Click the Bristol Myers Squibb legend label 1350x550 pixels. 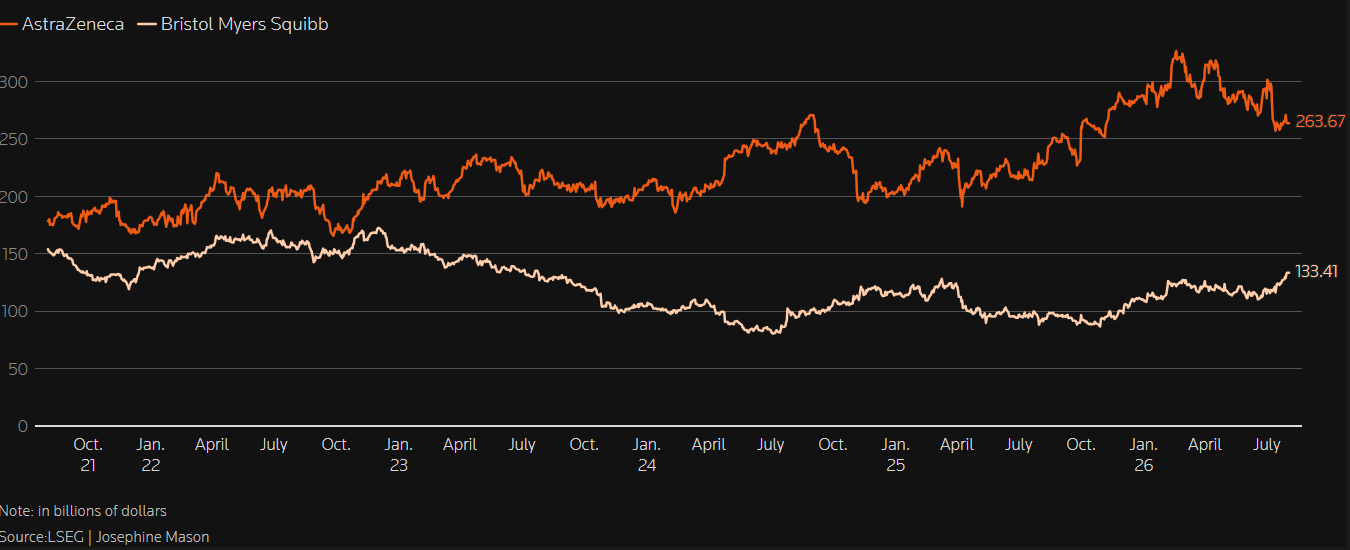244,25
